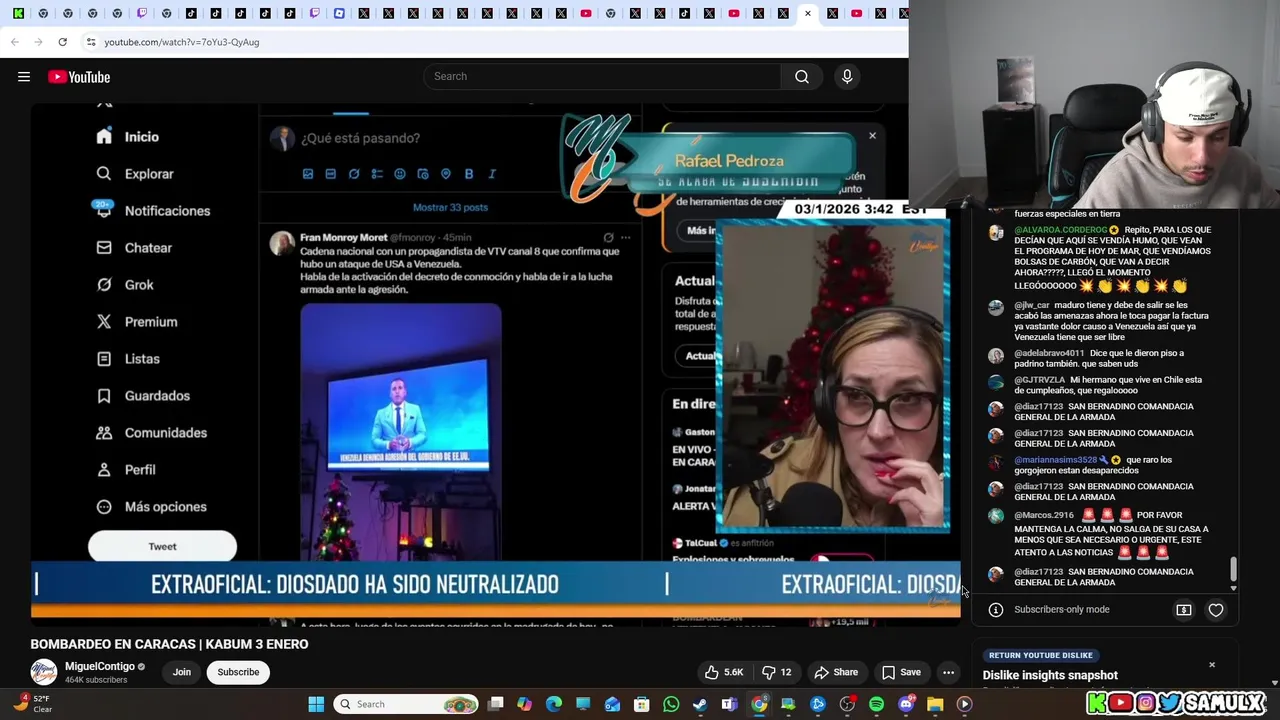Screen dimensions: 1280x720
Task: Open @mariannasims3528's chat username
Action: pos(1055,460)
